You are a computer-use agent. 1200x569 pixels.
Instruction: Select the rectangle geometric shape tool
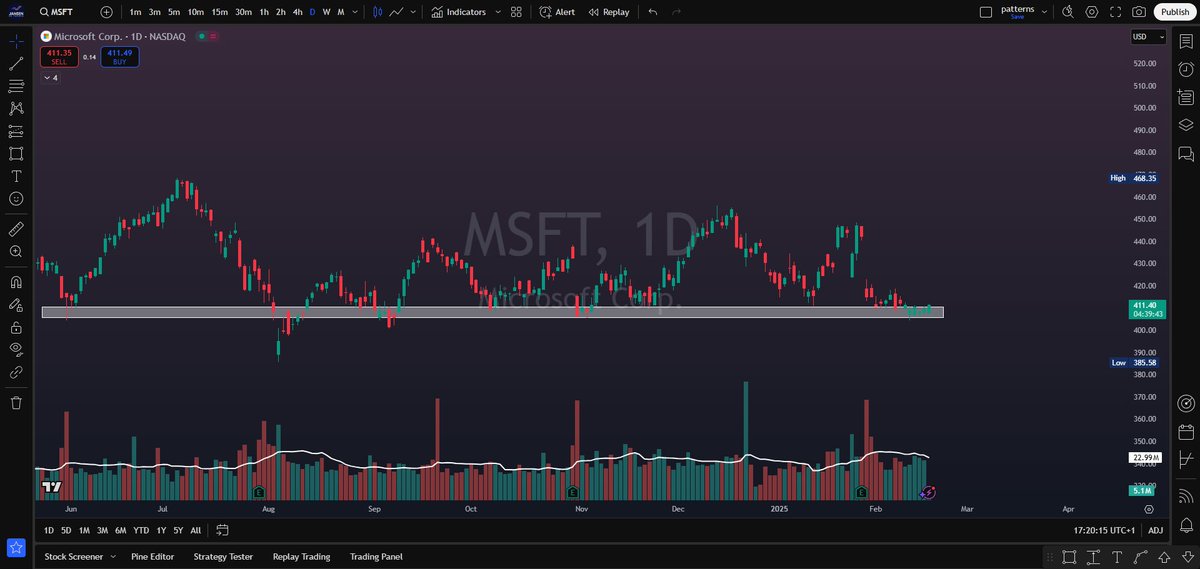(x=16, y=153)
